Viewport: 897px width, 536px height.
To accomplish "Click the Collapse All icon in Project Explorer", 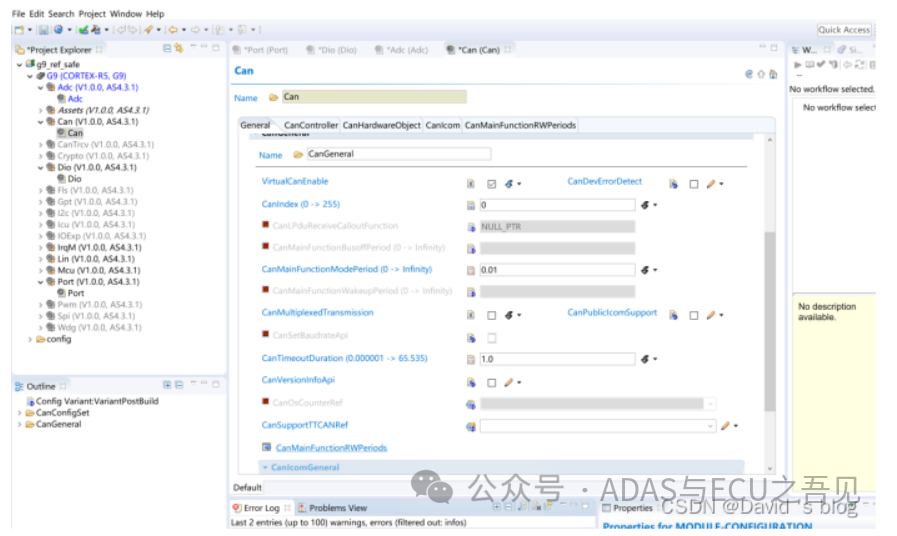I will [167, 49].
